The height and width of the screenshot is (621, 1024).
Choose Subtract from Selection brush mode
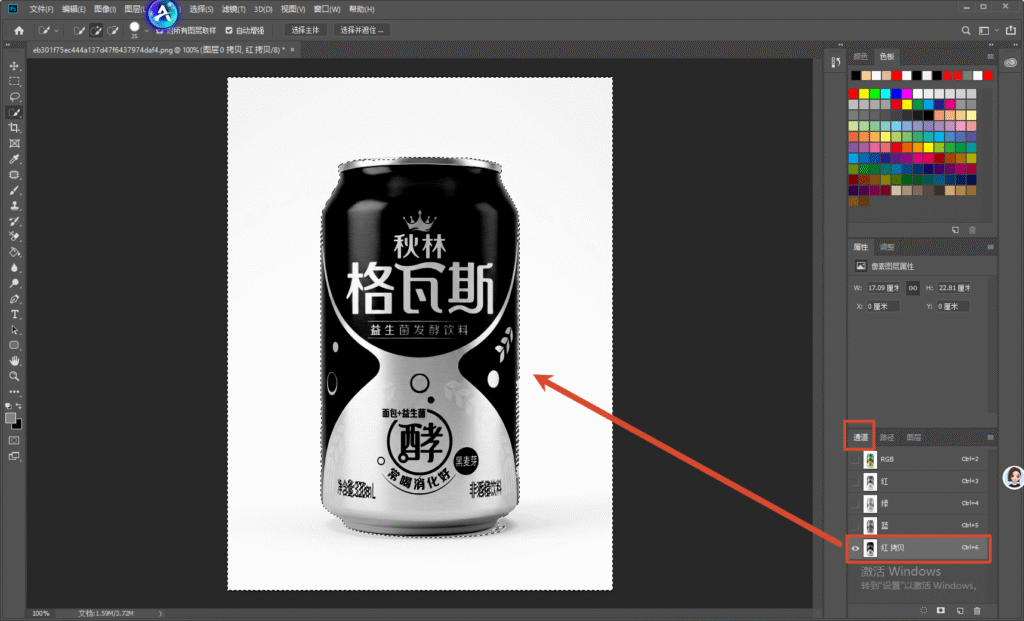[x=113, y=30]
